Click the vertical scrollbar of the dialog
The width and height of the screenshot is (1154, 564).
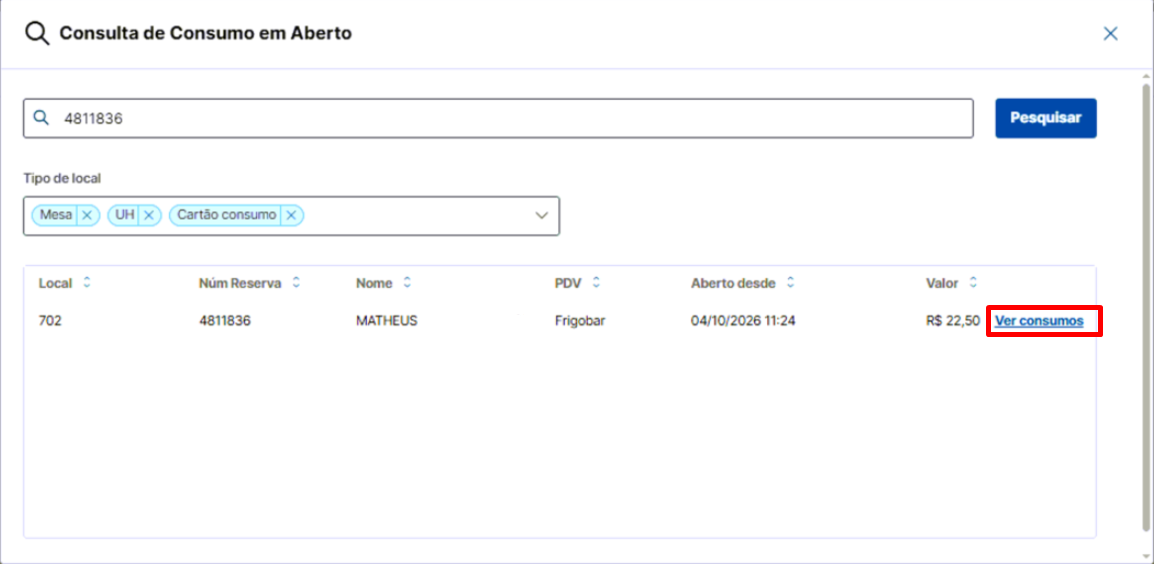[x=1147, y=306]
